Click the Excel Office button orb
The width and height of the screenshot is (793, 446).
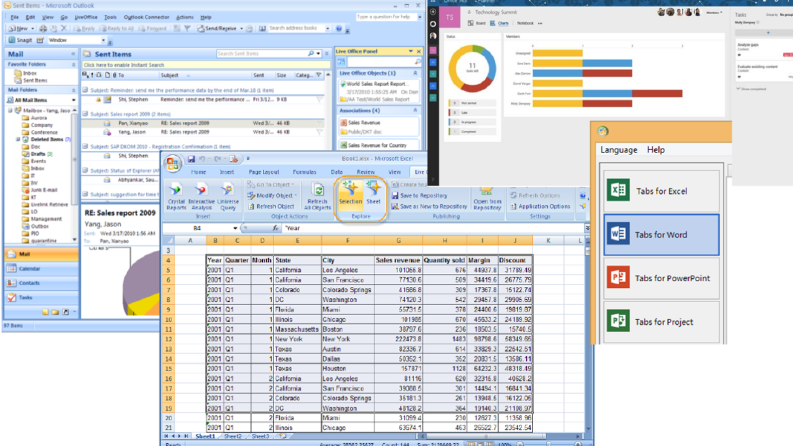[172, 163]
